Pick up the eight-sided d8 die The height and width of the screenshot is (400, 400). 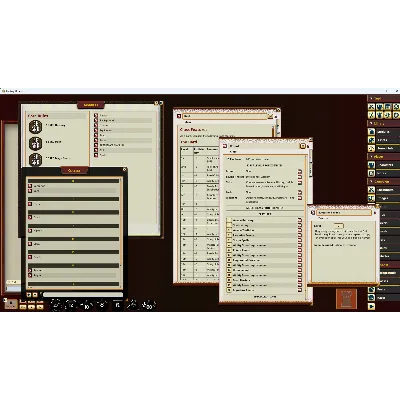(102, 304)
